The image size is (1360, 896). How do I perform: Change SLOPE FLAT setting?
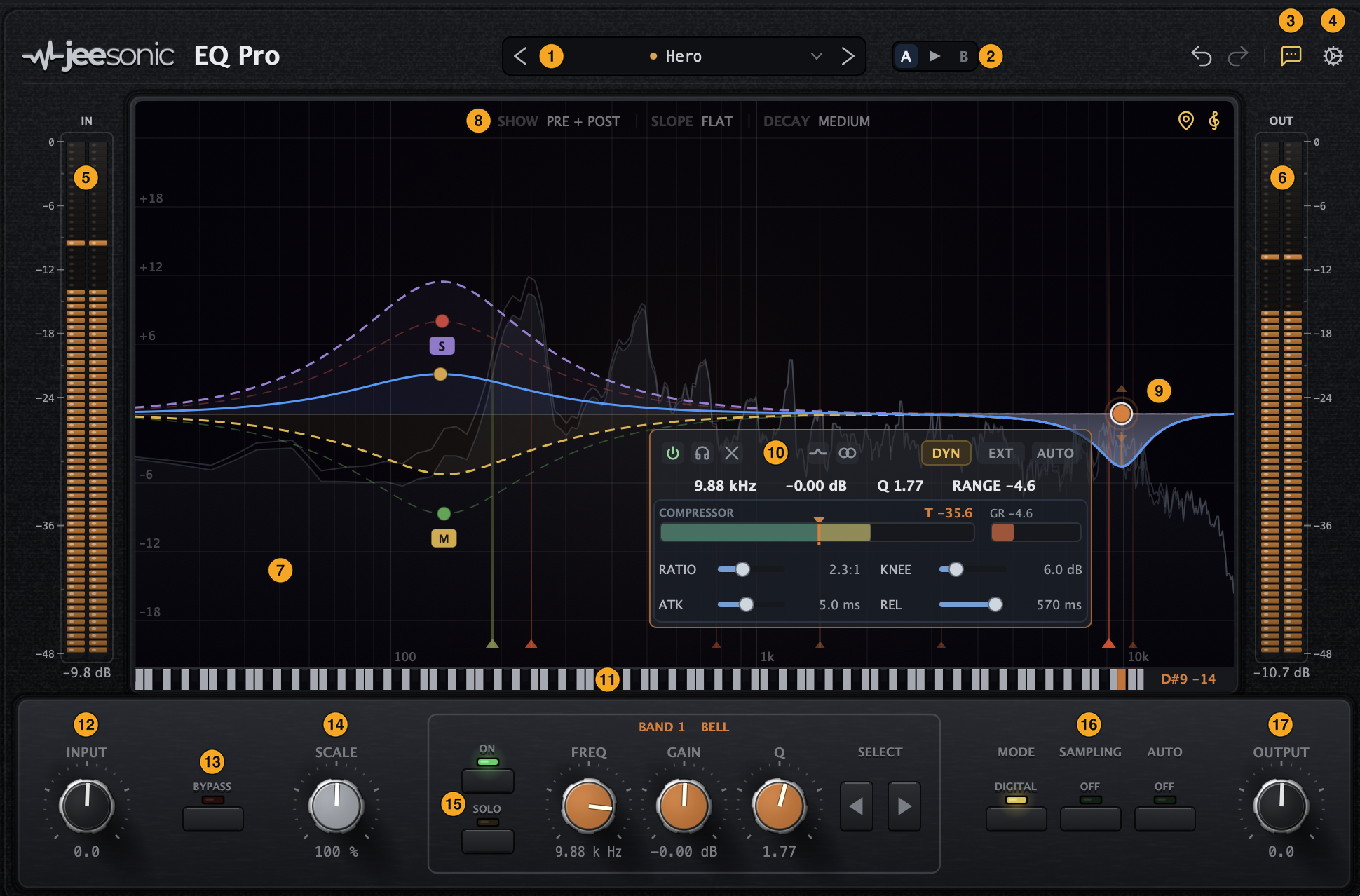691,121
